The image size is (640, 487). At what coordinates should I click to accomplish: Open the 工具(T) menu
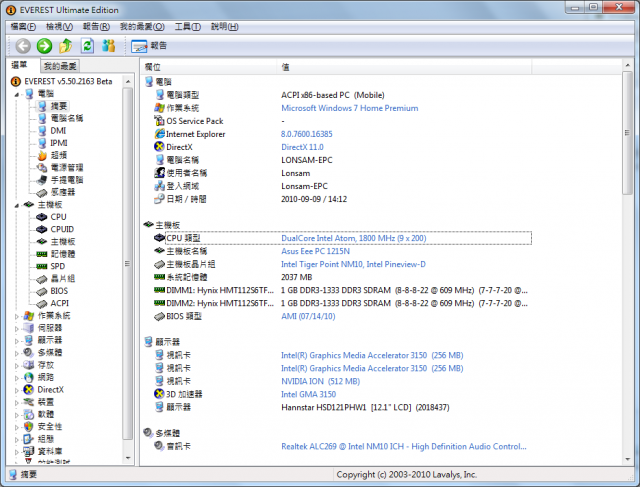pos(188,27)
